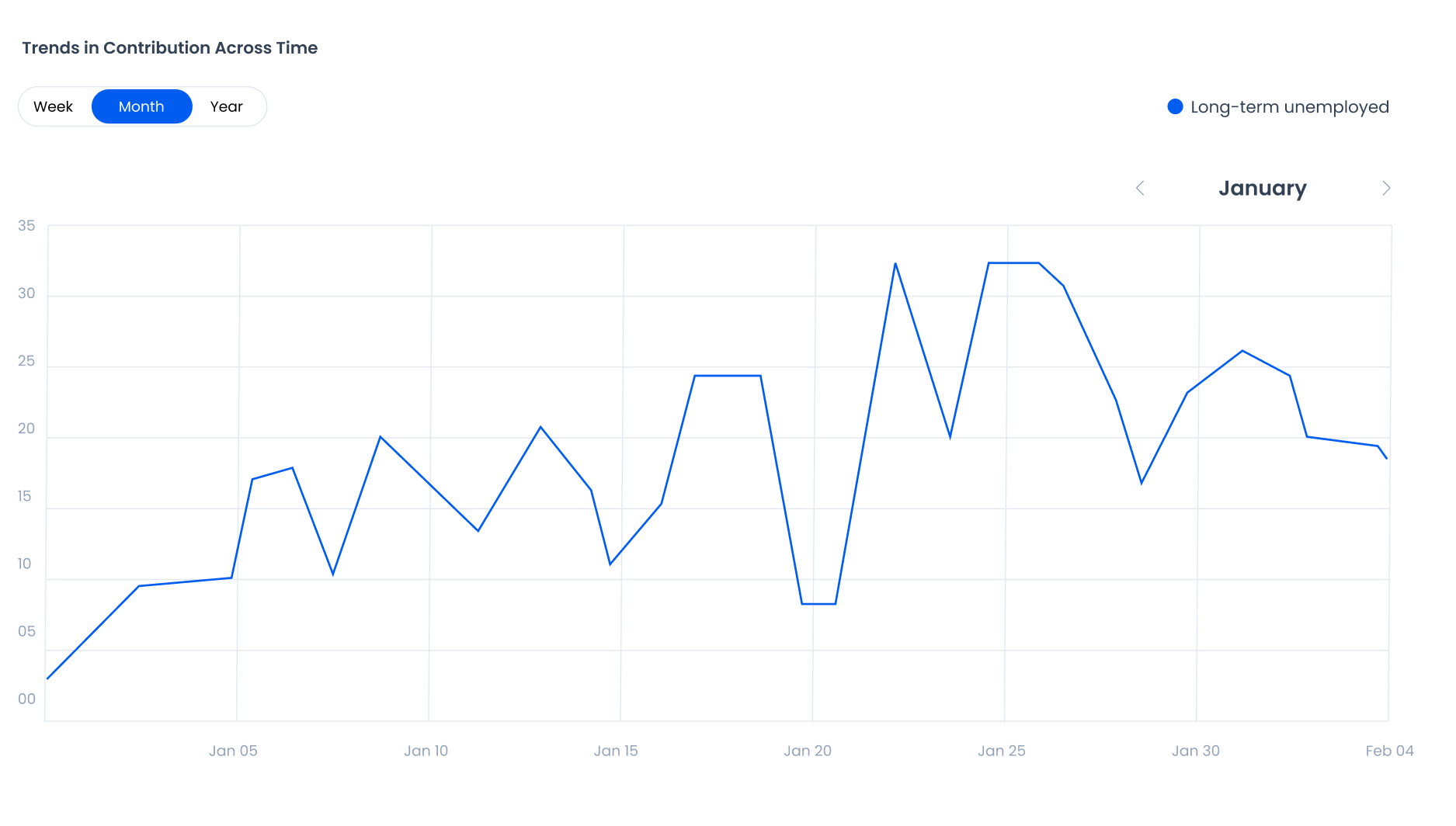
Task: Switch to the Month tab
Action: (x=141, y=106)
